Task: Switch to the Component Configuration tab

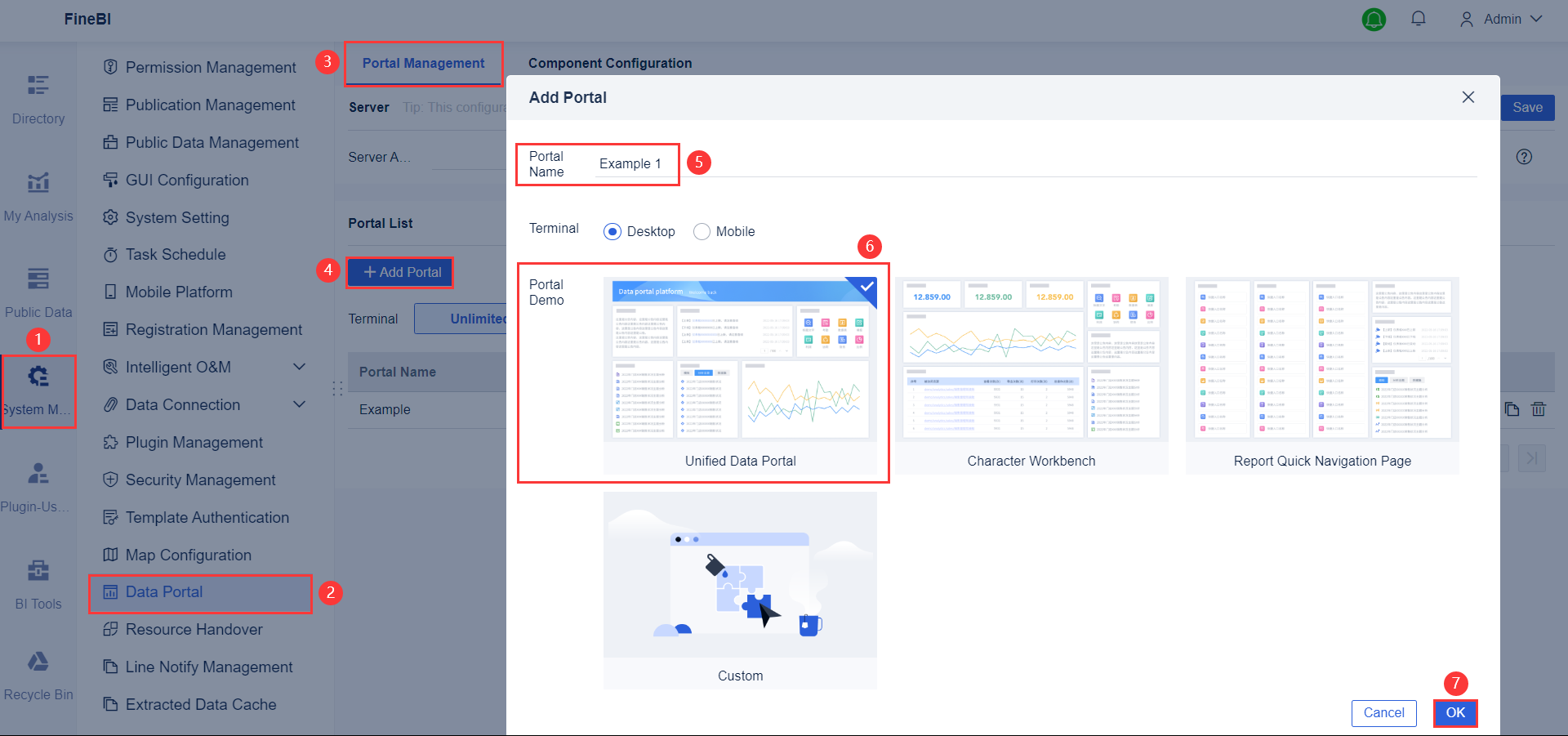Action: point(609,63)
